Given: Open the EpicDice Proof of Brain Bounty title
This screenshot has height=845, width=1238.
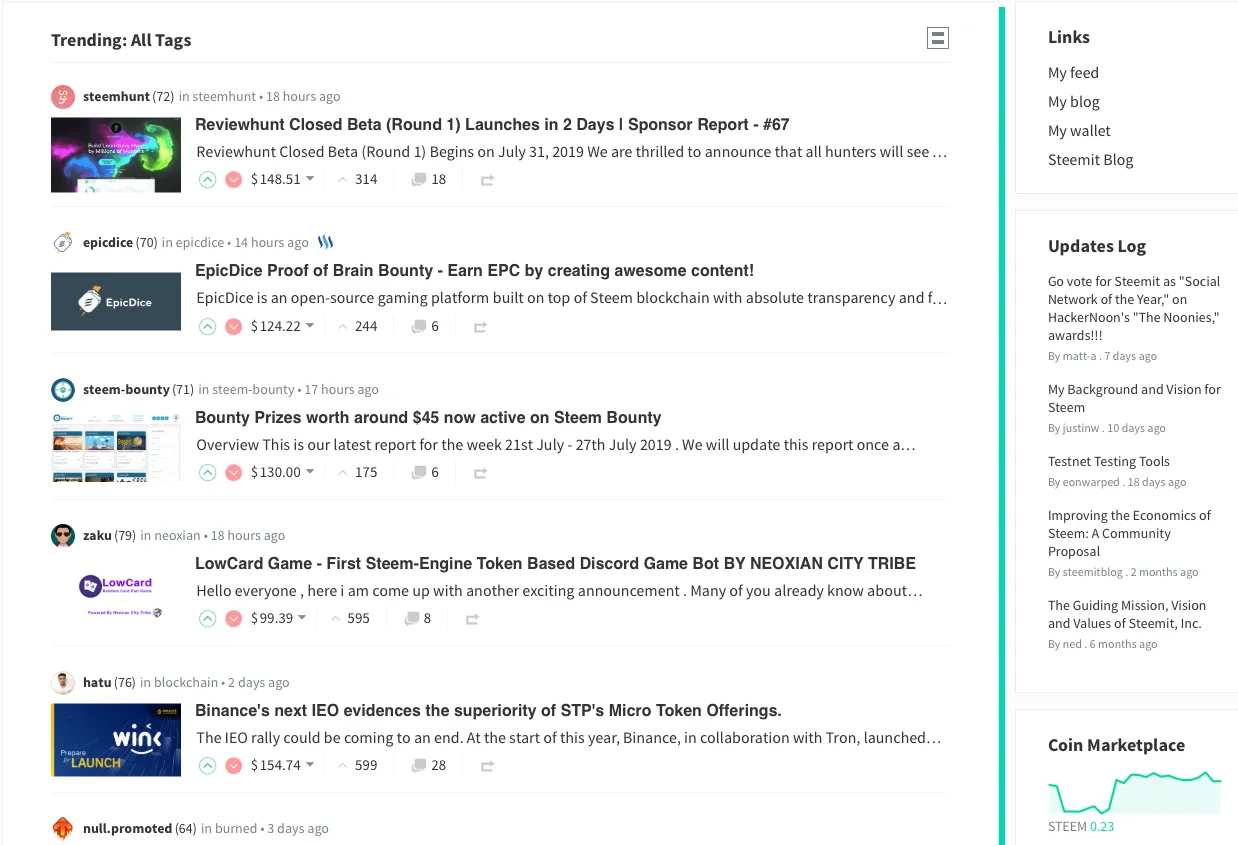Looking at the screenshot, I should [474, 271].
